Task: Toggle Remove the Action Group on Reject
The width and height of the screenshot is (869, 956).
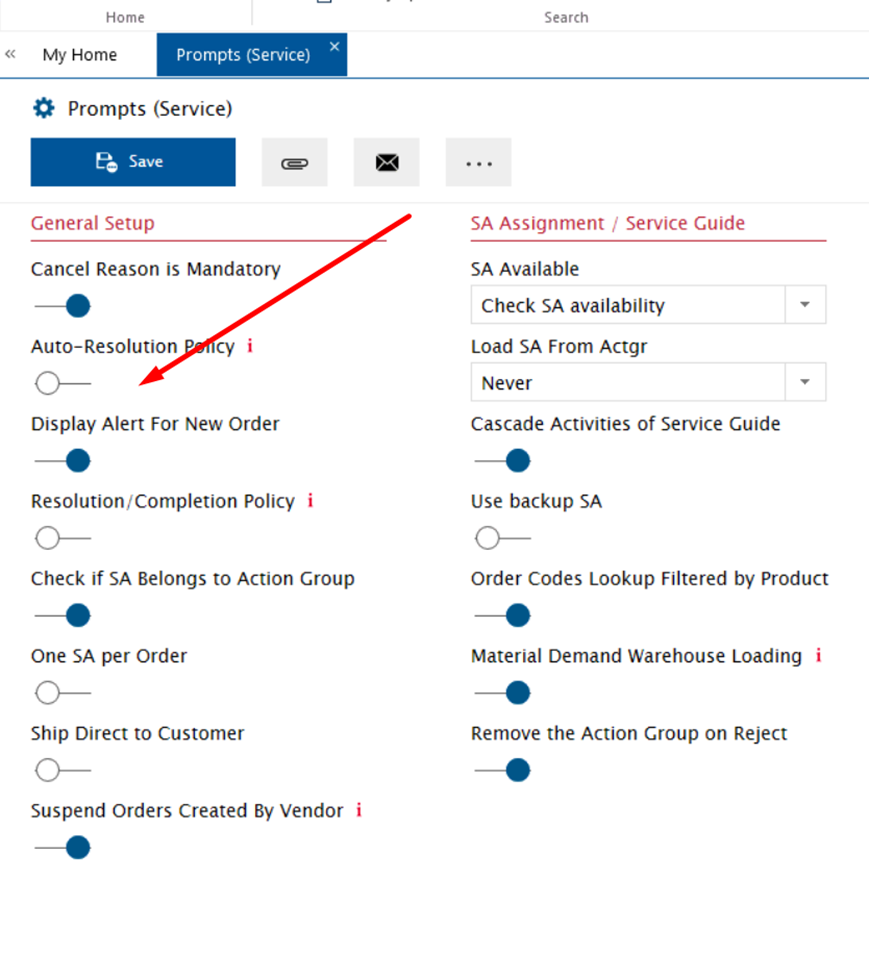Action: coord(502,770)
